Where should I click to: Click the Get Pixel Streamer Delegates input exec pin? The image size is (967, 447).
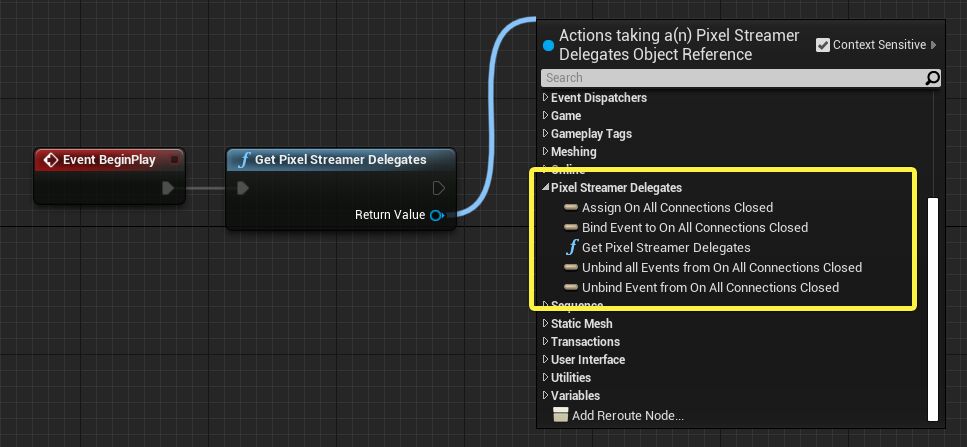pos(242,188)
